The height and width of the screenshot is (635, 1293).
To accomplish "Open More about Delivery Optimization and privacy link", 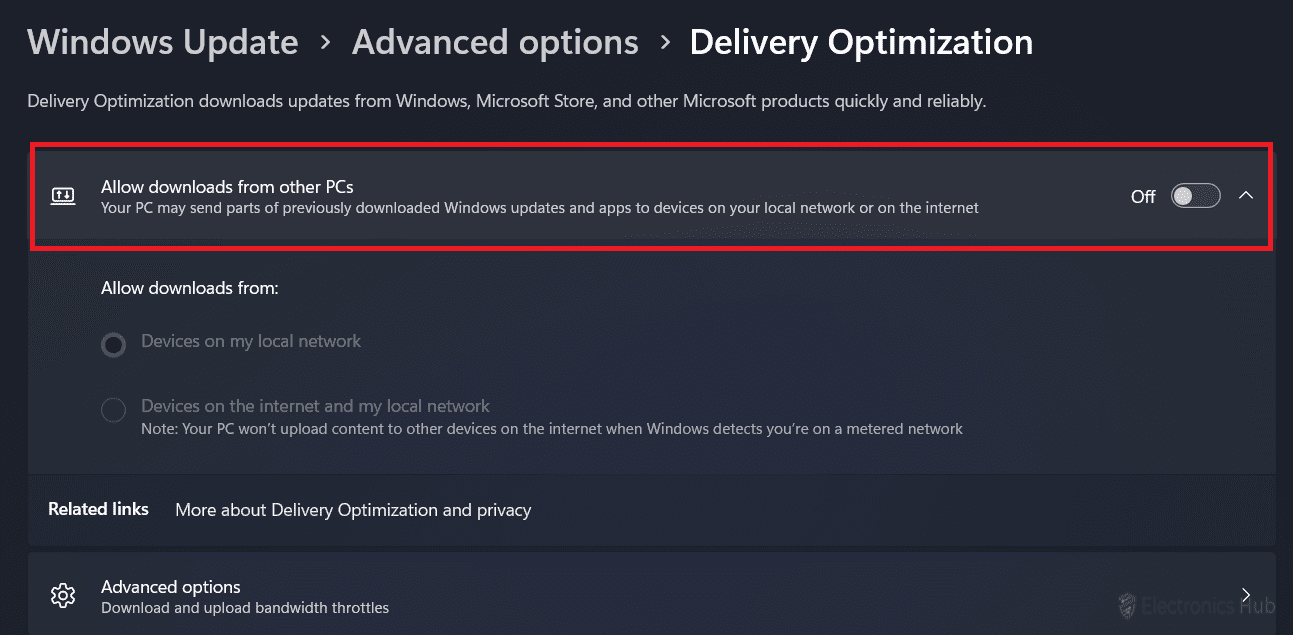I will (x=353, y=510).
